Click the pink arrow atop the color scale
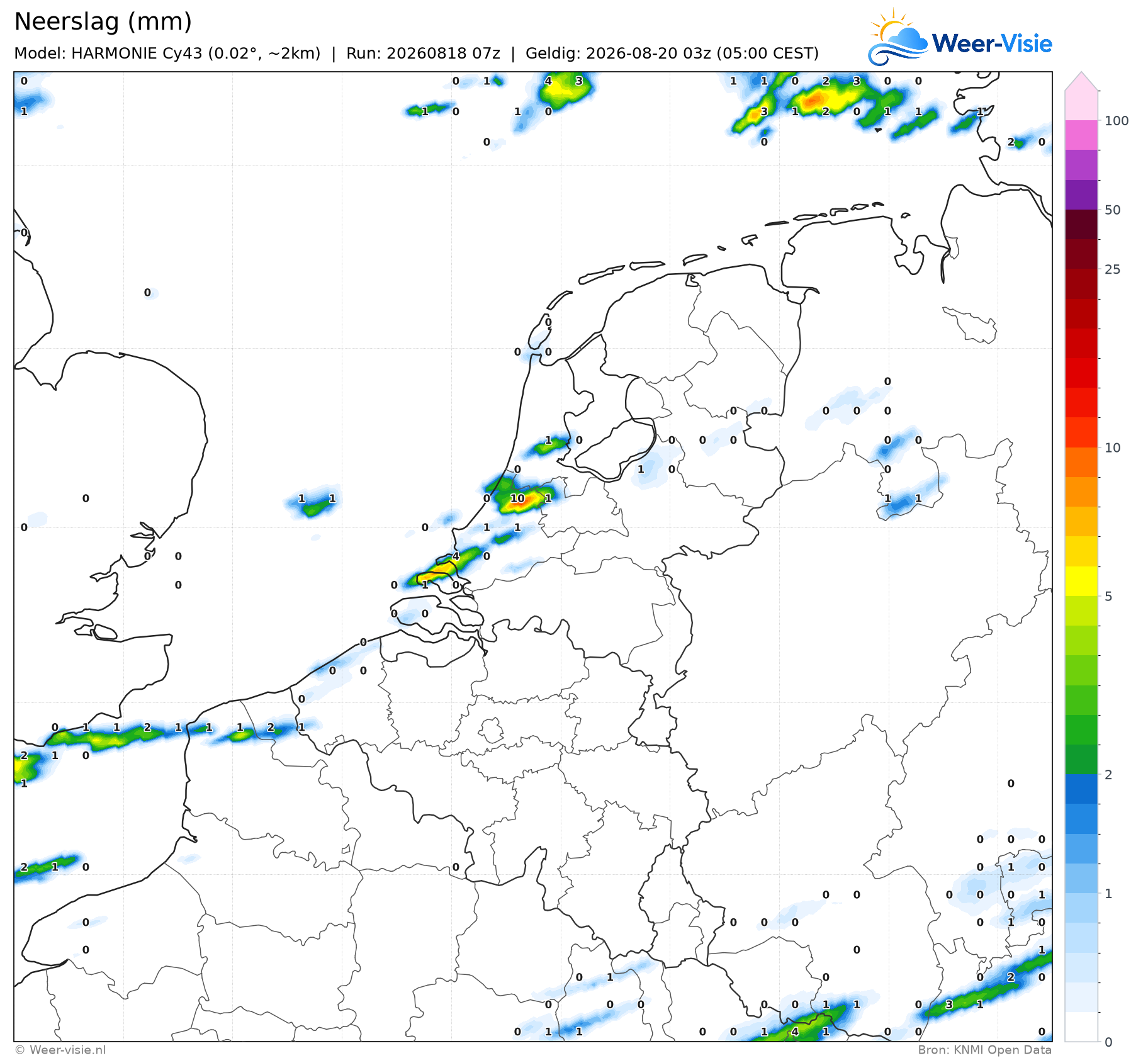 [1081, 81]
